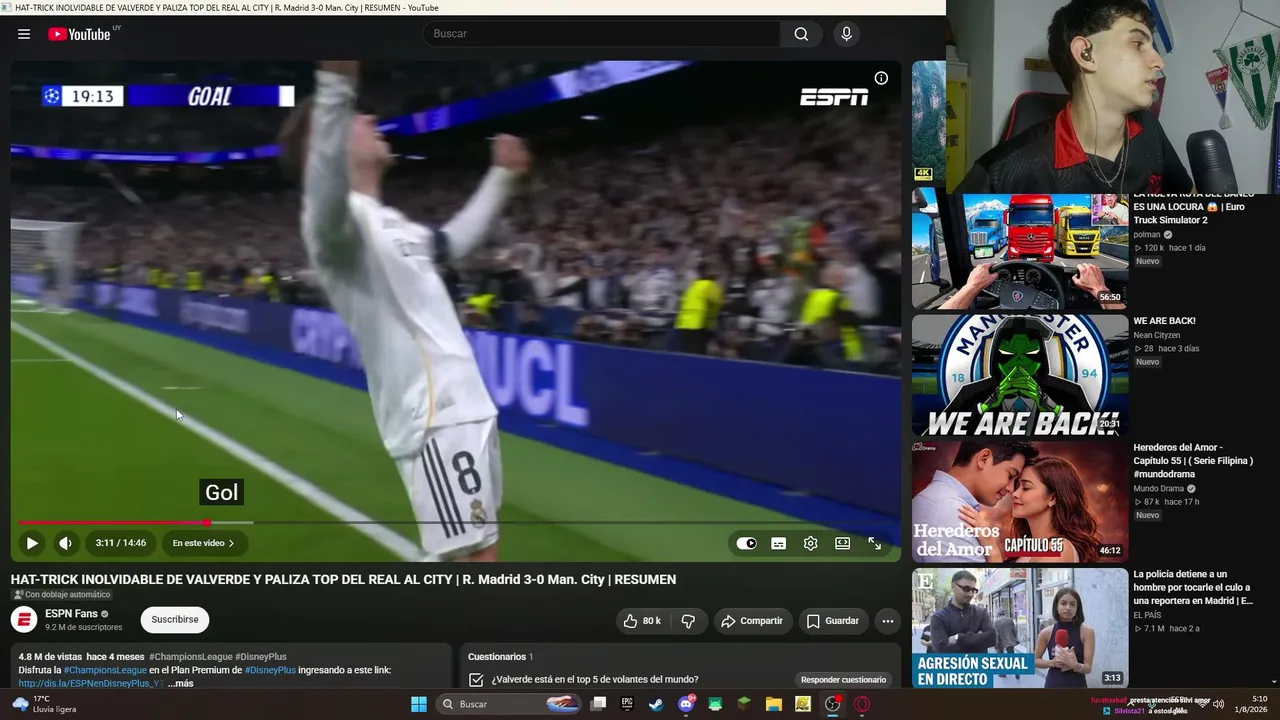Screen dimensions: 1280x720
Task: Open the weather widget showing 17°C
Action: tap(46, 704)
